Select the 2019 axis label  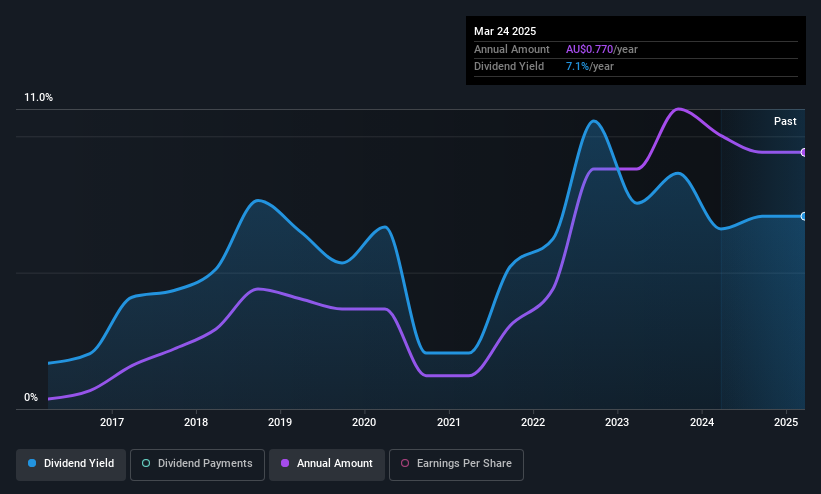[280, 422]
